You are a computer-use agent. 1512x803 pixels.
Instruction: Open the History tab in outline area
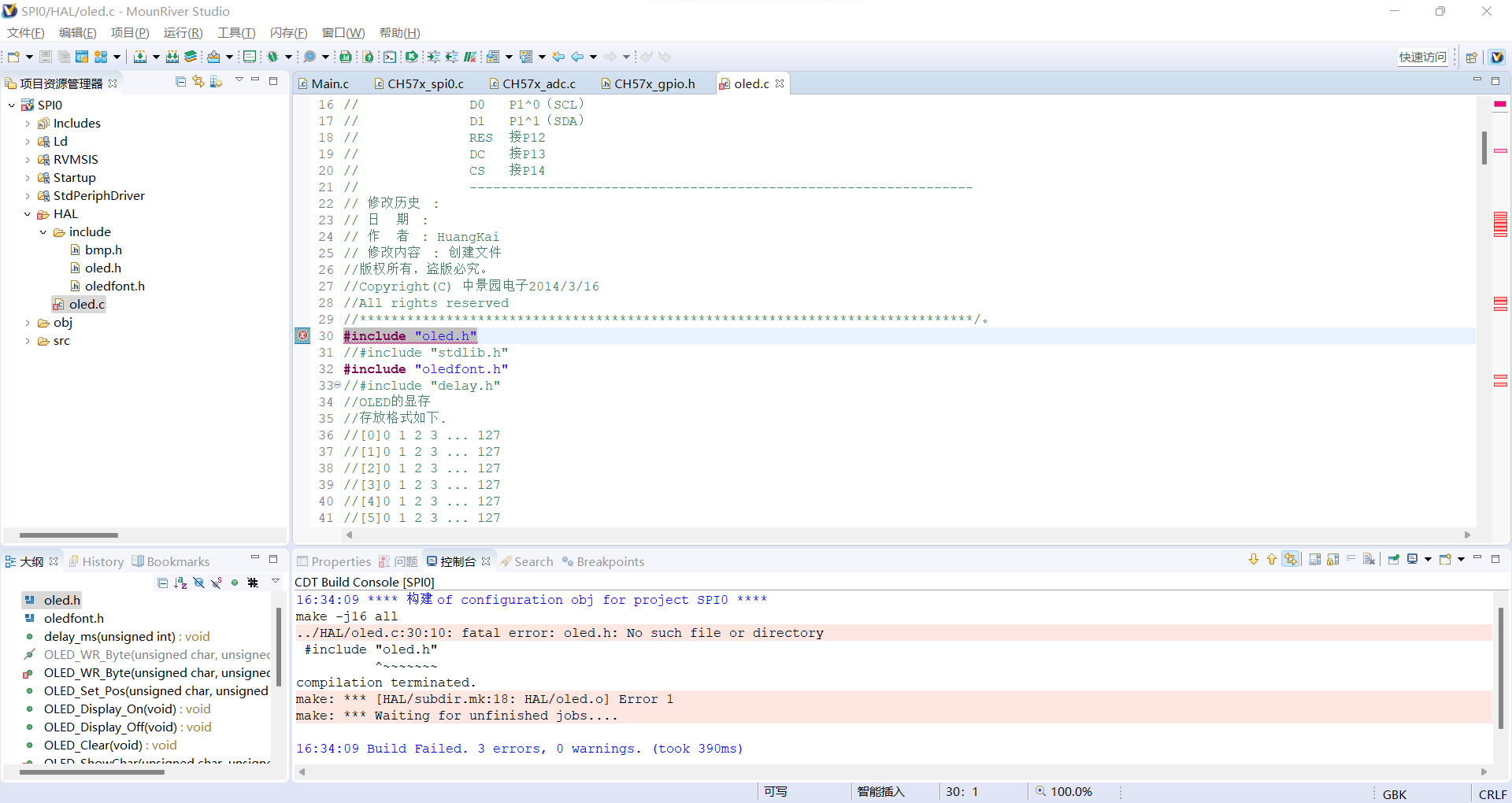point(96,561)
